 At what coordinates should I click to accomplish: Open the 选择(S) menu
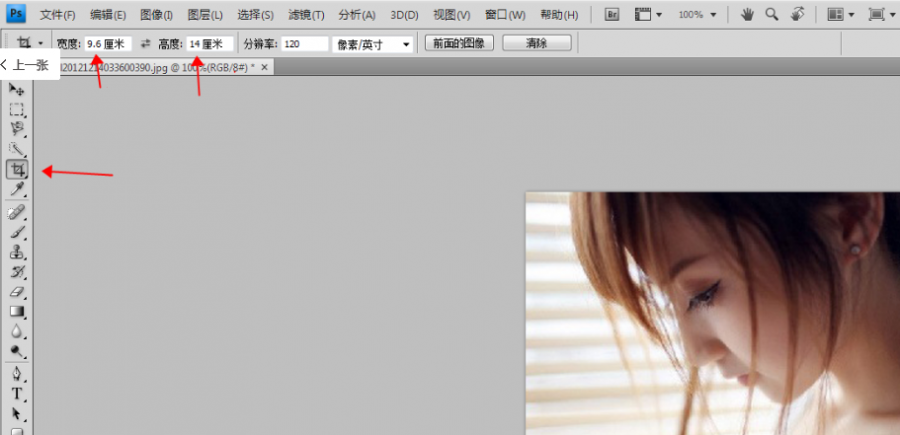pyautogui.click(x=255, y=15)
